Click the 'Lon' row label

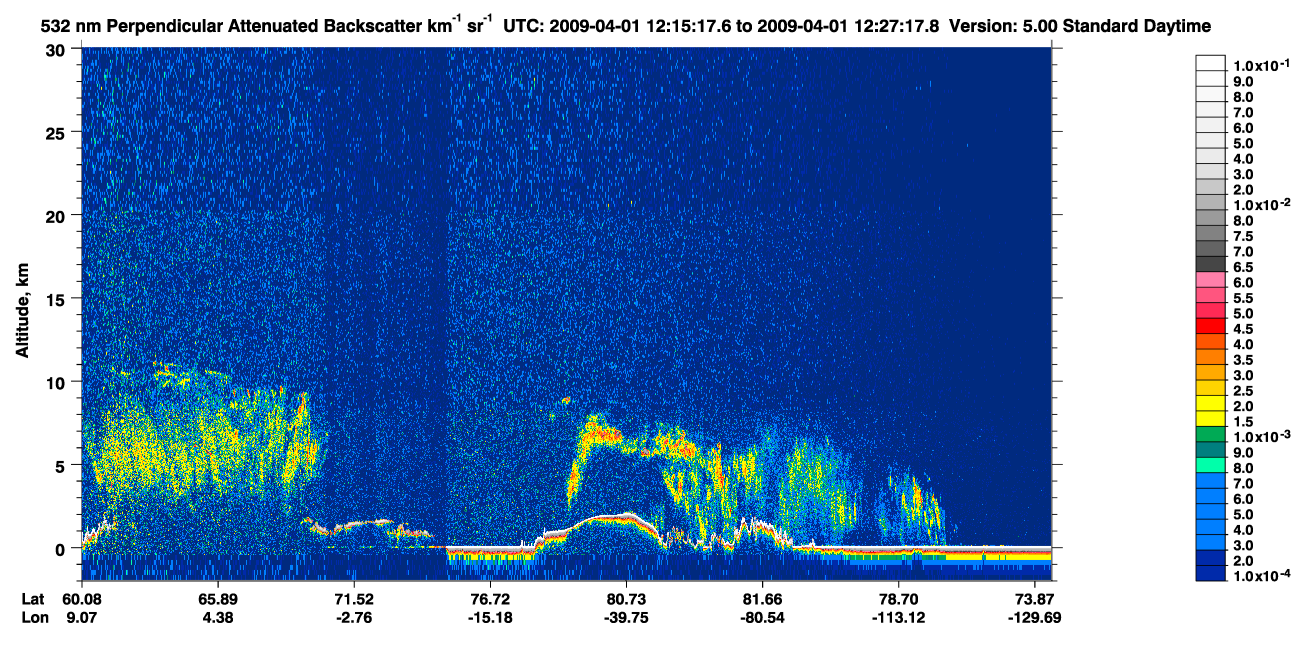(34, 617)
